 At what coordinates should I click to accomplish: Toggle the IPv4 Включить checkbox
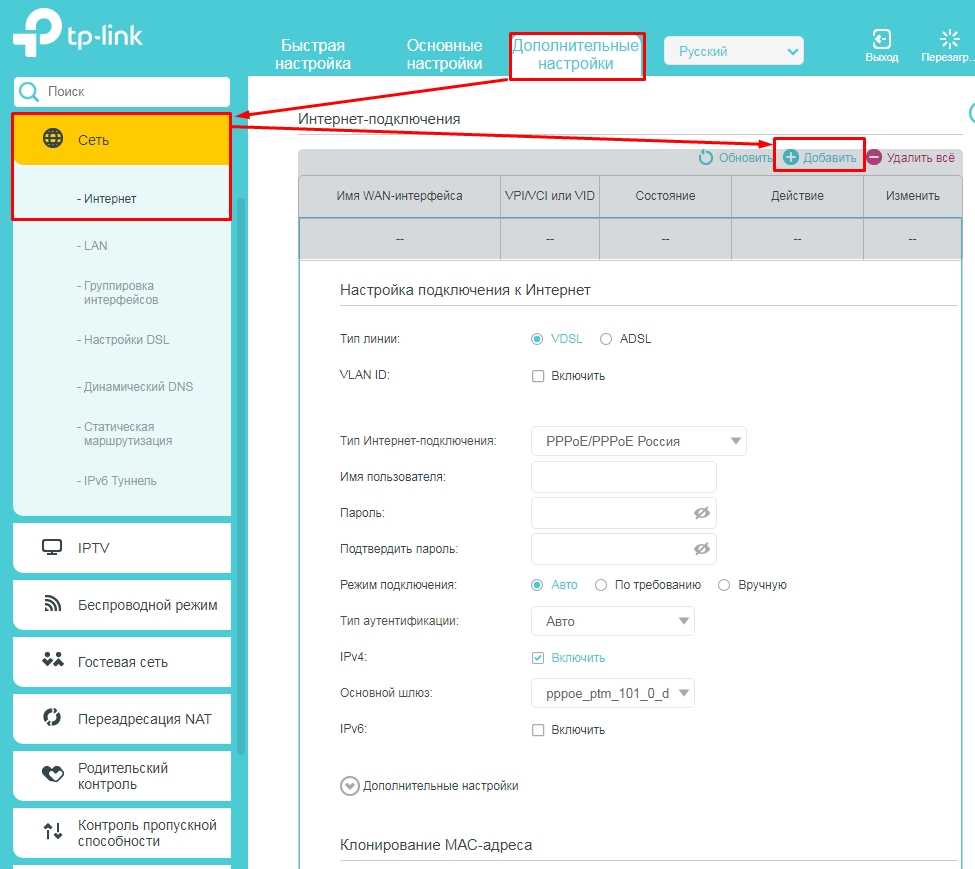point(538,658)
